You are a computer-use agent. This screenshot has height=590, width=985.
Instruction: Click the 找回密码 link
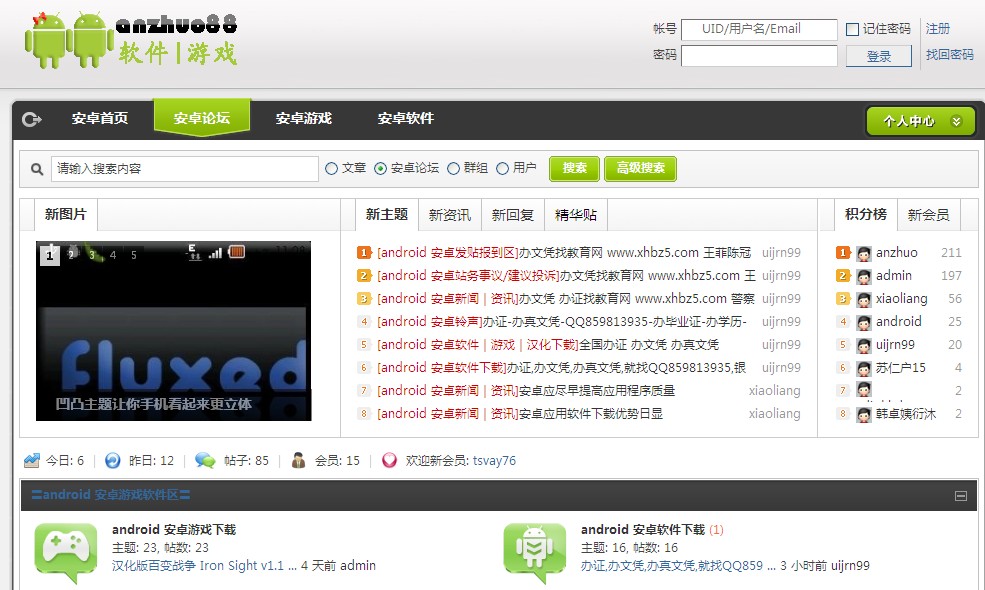click(949, 55)
